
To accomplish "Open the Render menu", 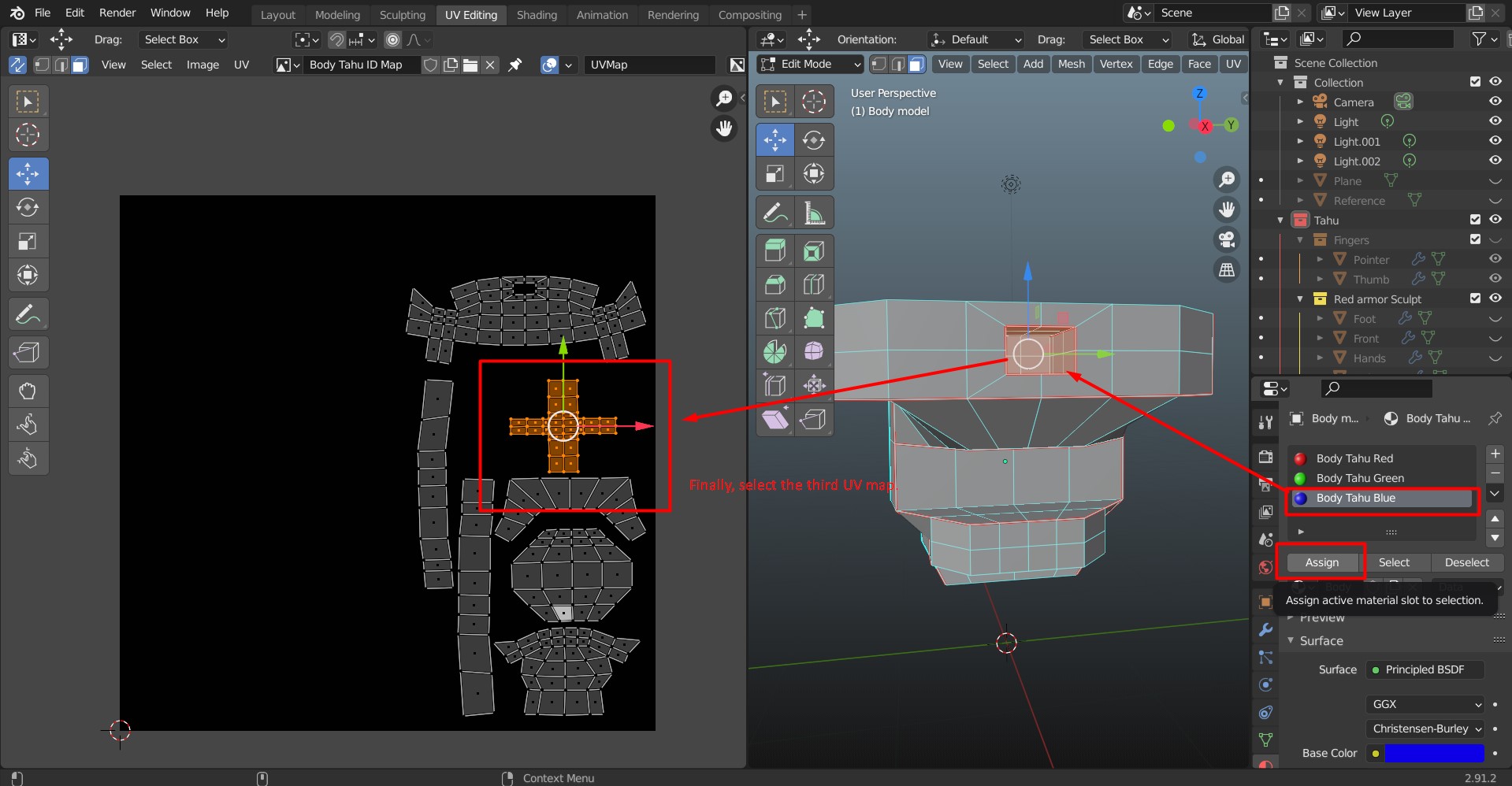I will [x=117, y=13].
